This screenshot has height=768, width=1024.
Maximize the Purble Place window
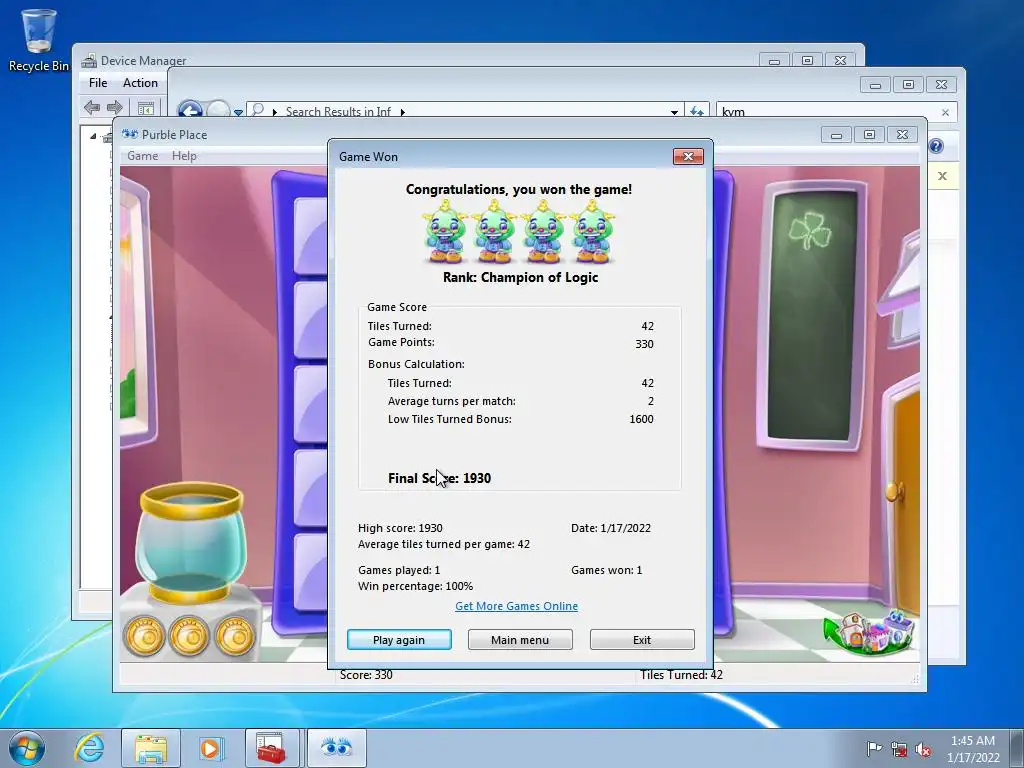point(869,135)
